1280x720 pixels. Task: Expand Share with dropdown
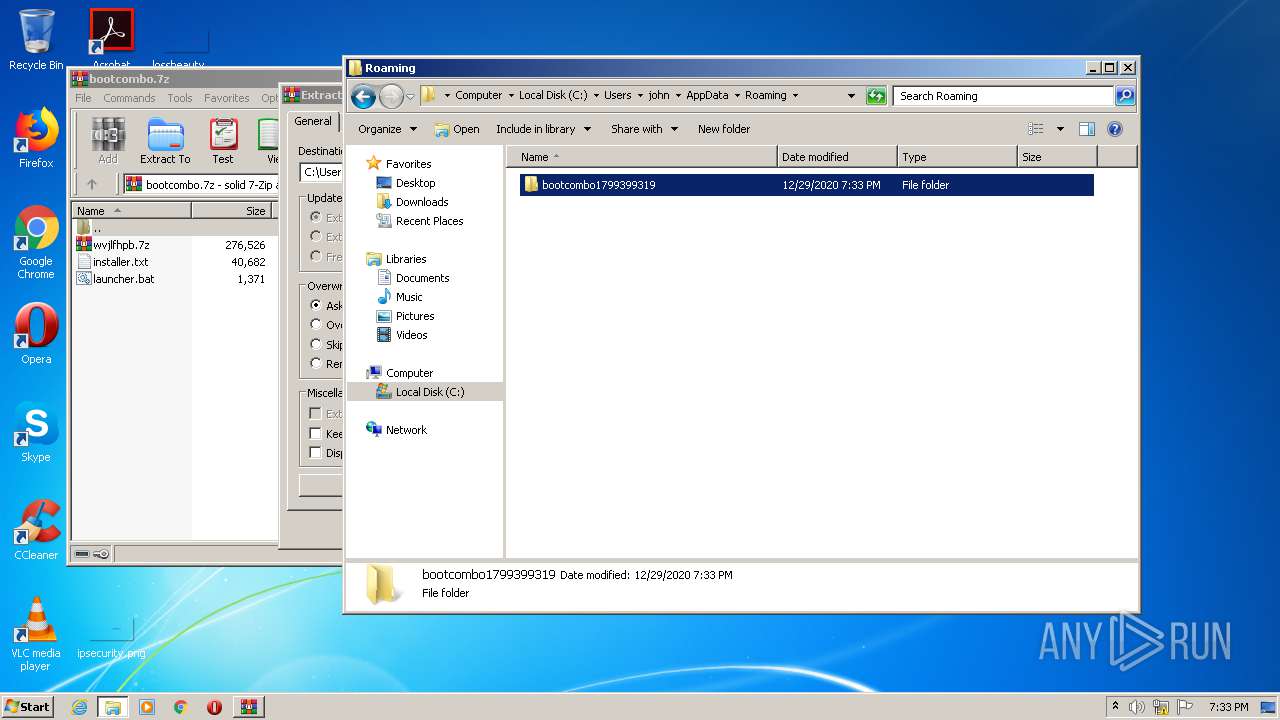click(x=644, y=129)
